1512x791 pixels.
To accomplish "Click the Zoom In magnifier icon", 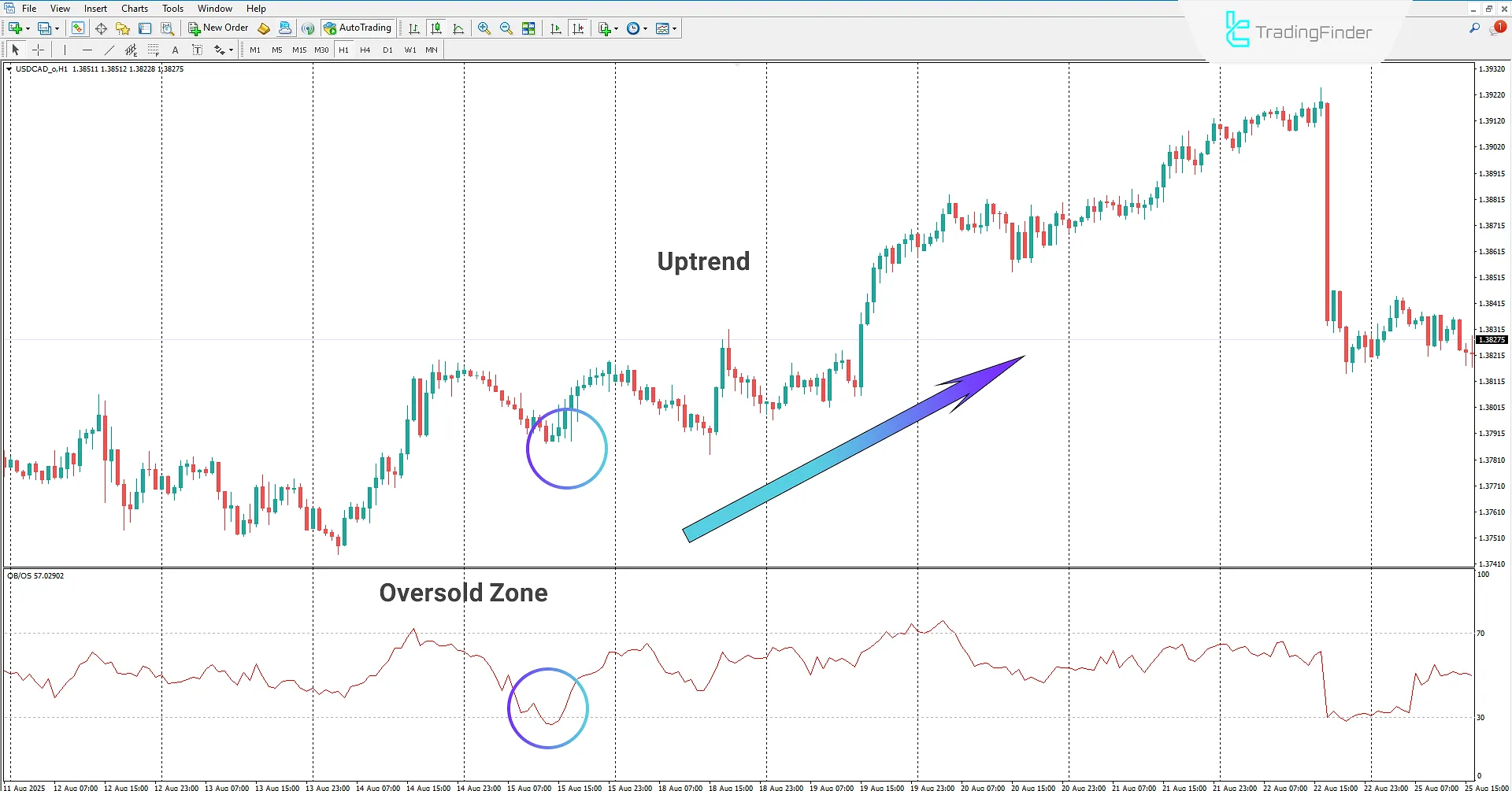I will coord(484,28).
